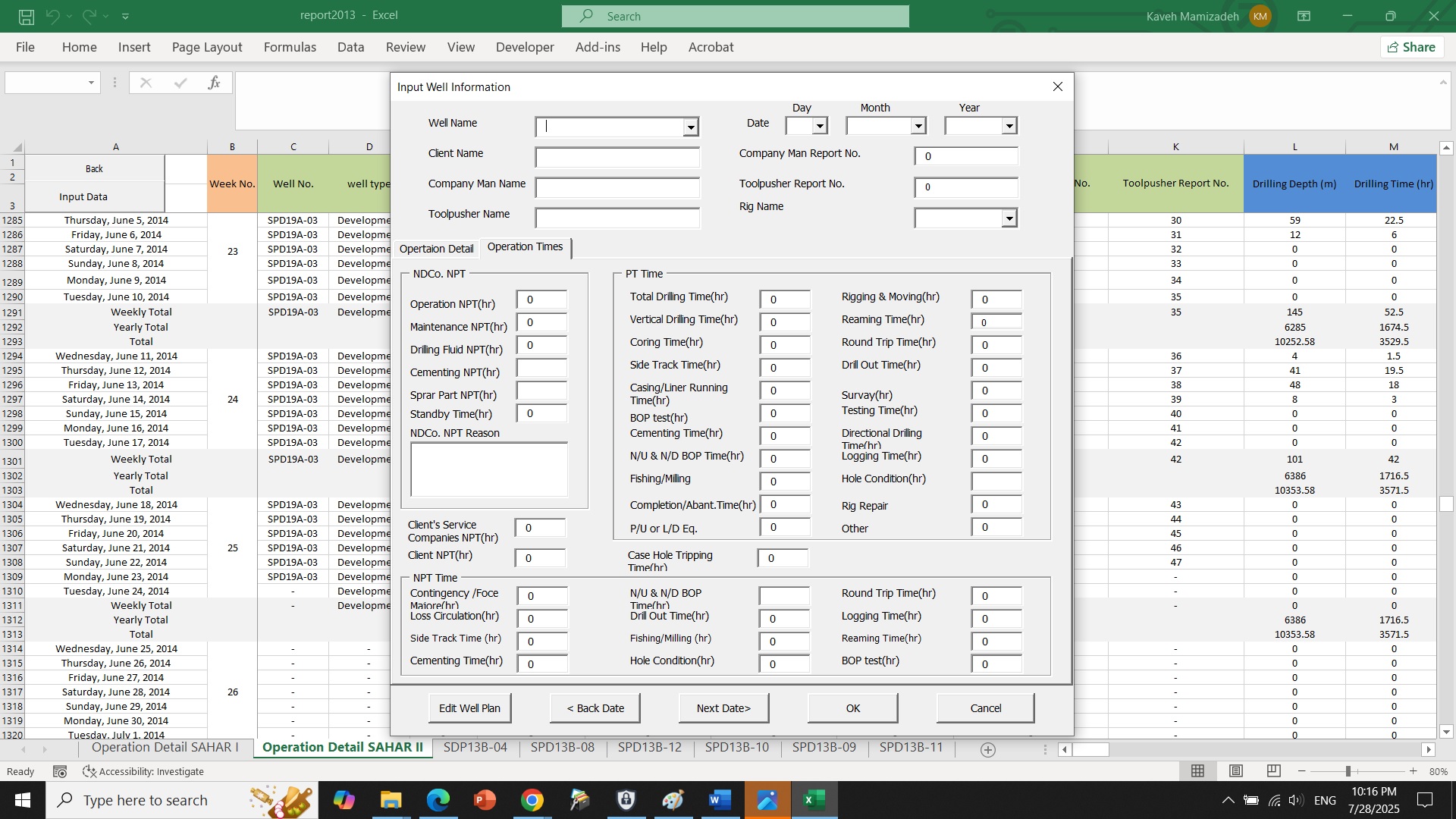
Task: Open Google Chrome from taskbar
Action: (532, 800)
